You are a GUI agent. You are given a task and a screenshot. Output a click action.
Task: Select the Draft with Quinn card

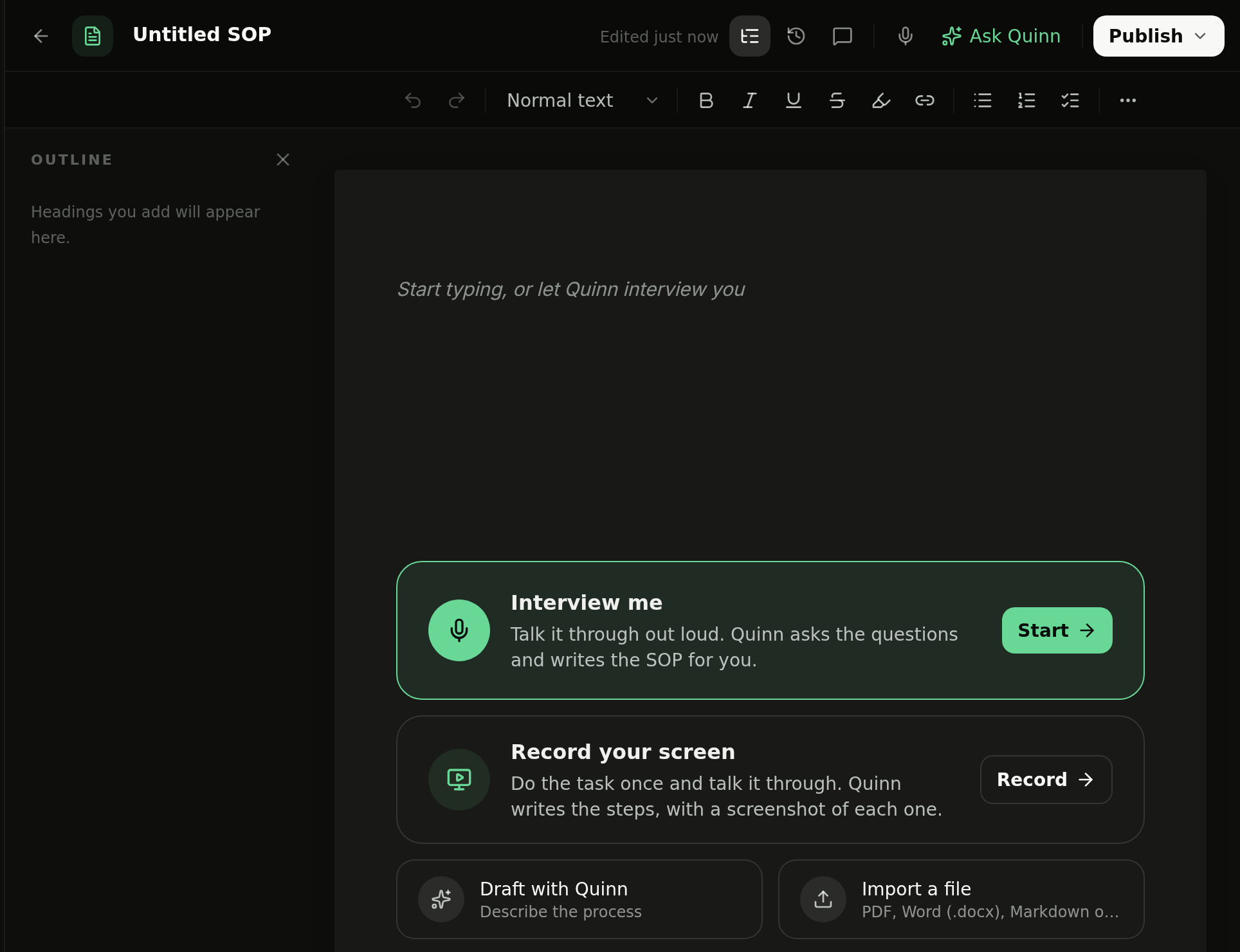click(x=579, y=899)
